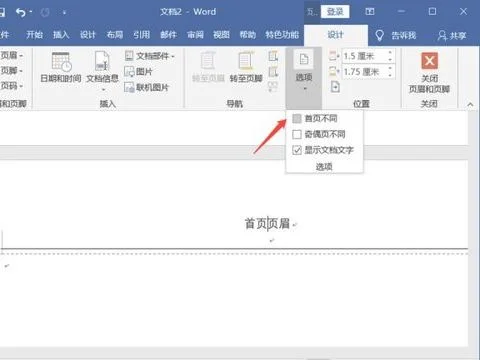Expand the 页眉 header dropdown
This screenshot has height=360, width=480.
(11, 55)
